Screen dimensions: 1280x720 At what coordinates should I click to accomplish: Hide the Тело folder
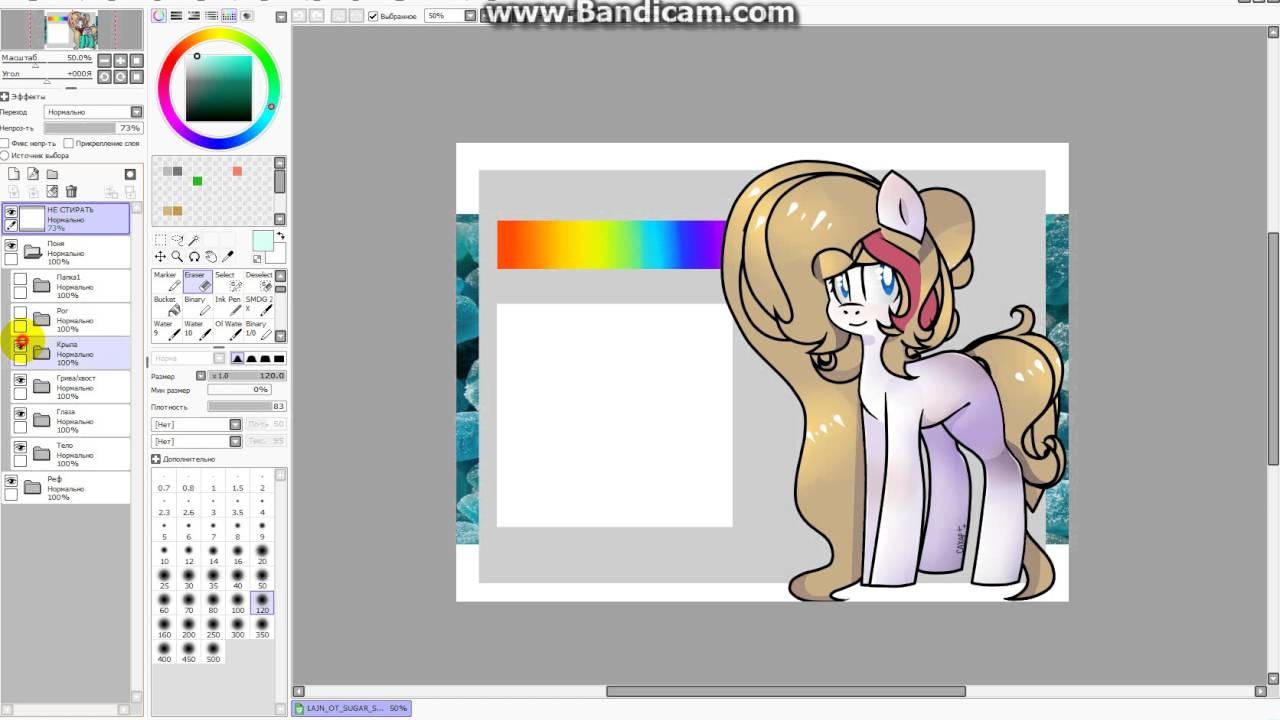click(x=20, y=447)
